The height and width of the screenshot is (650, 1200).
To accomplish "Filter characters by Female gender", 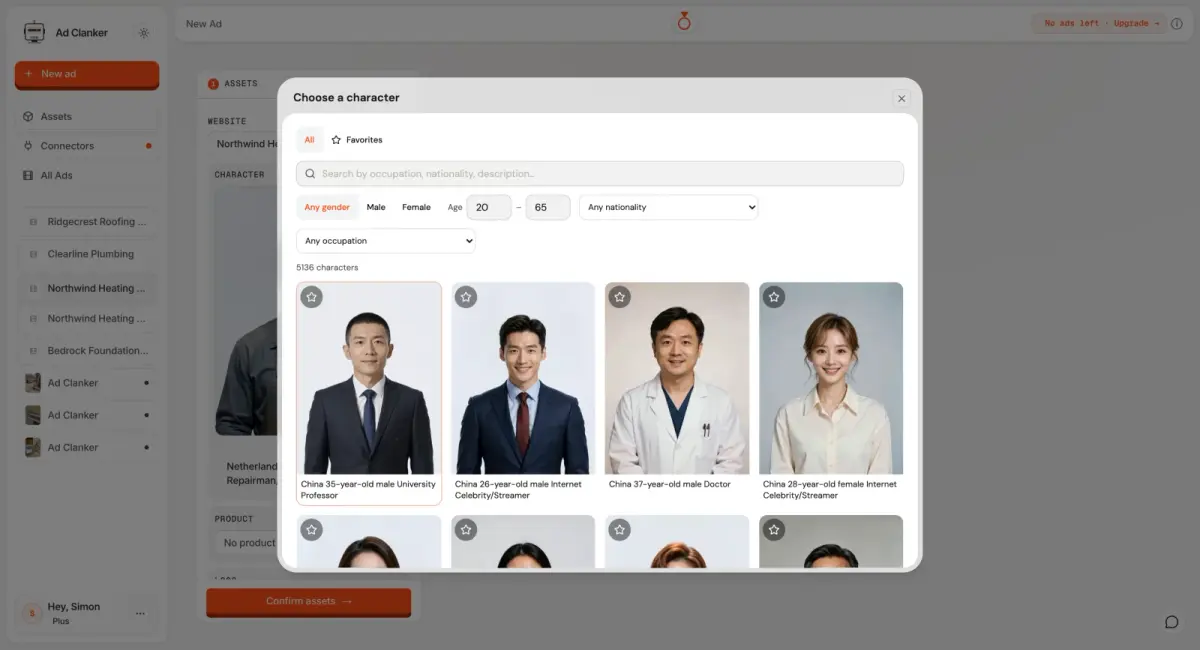I will [x=416, y=207].
